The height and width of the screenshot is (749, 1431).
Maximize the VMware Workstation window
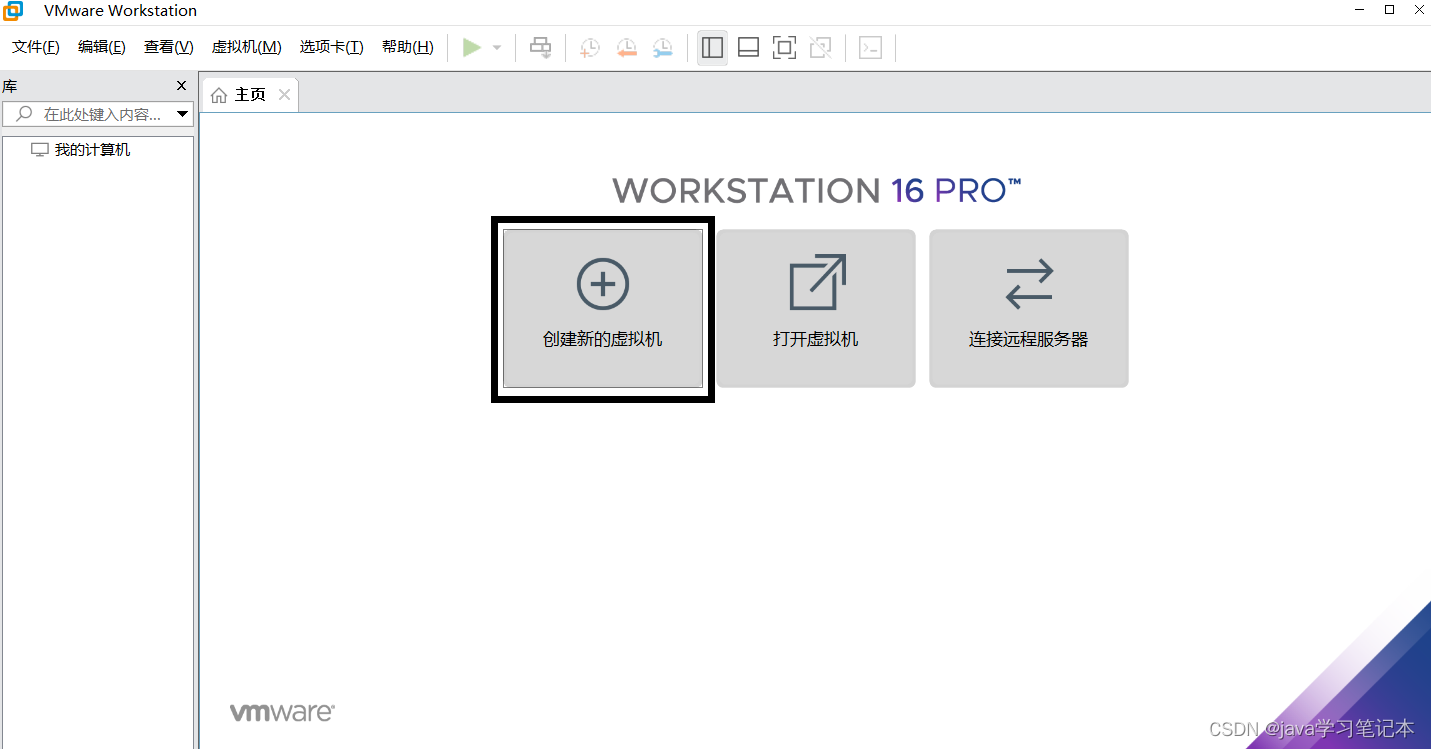click(1390, 10)
